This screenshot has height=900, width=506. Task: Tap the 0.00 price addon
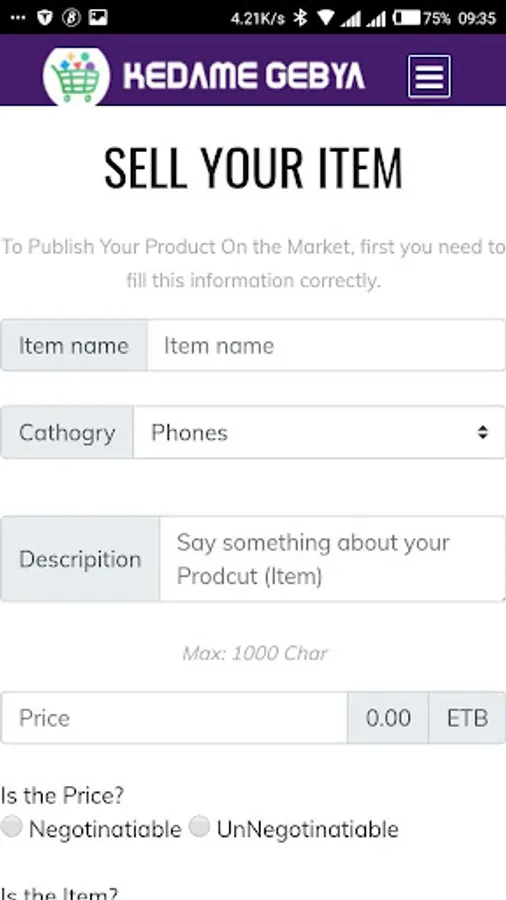(388, 717)
